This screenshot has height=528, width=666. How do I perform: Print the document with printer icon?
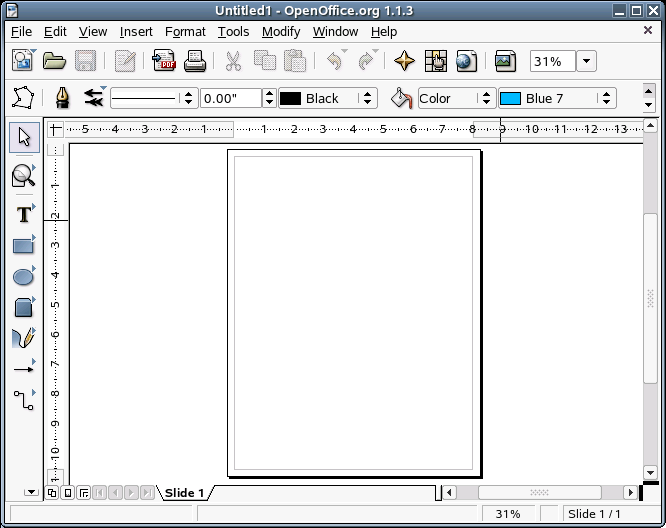[x=195, y=61]
